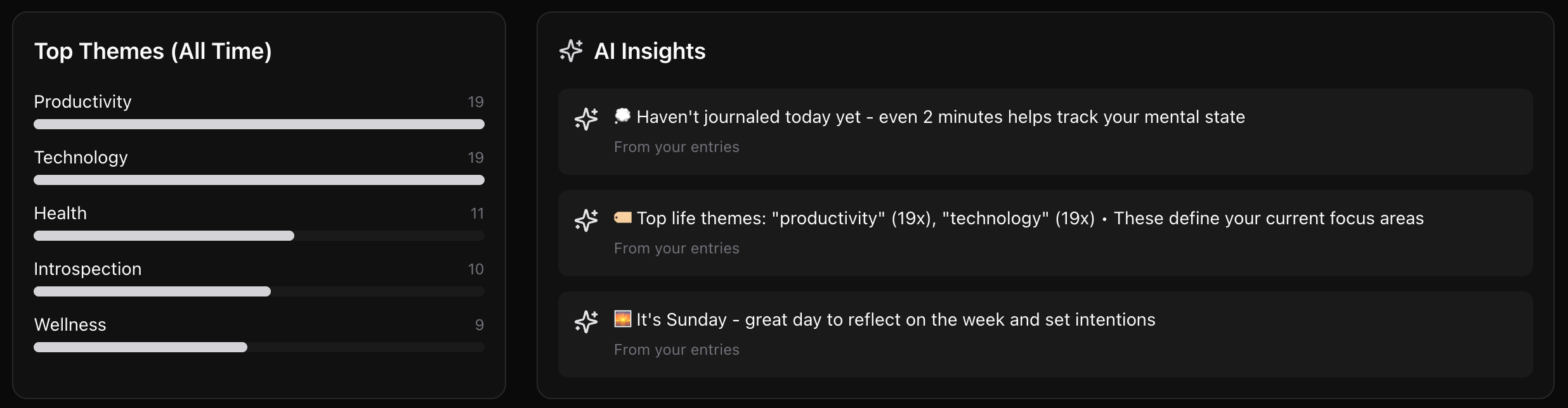Click the Introspection theme progress bar
Image resolution: width=1568 pixels, height=408 pixels.
coord(259,291)
